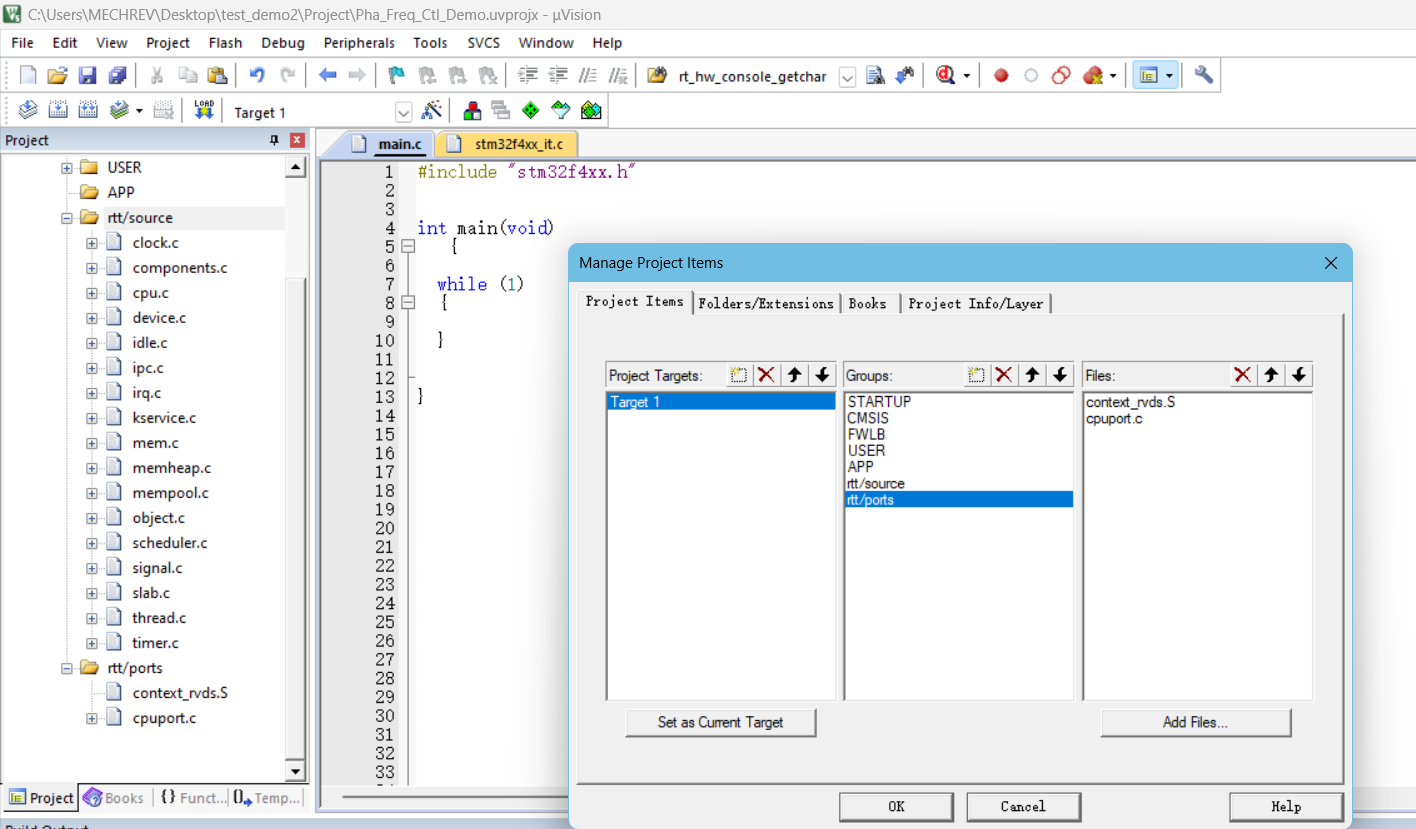
Task: Pin the Project panel with pushpin
Action: pyautogui.click(x=272, y=140)
